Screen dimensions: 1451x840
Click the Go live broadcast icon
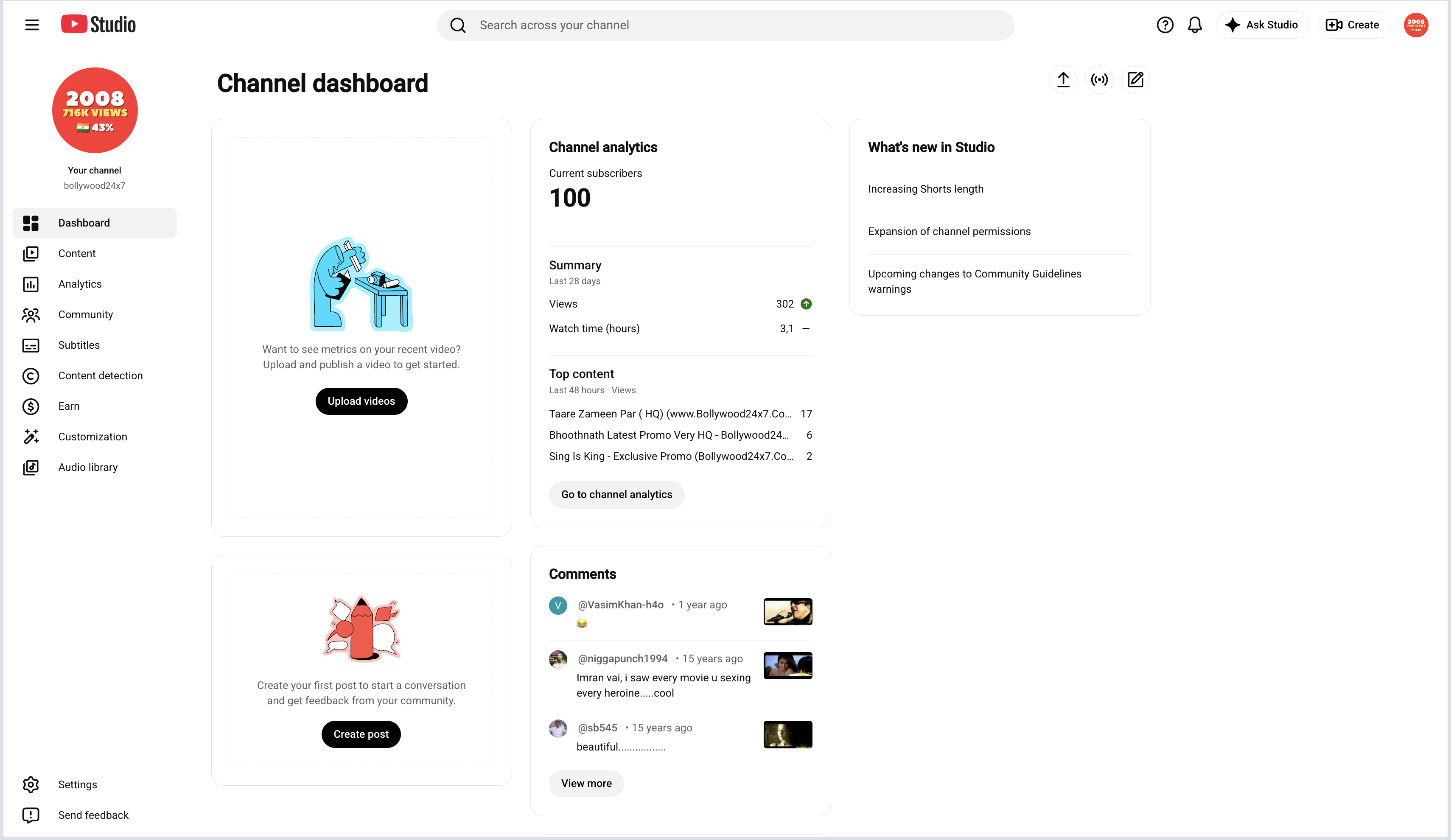coord(1099,79)
